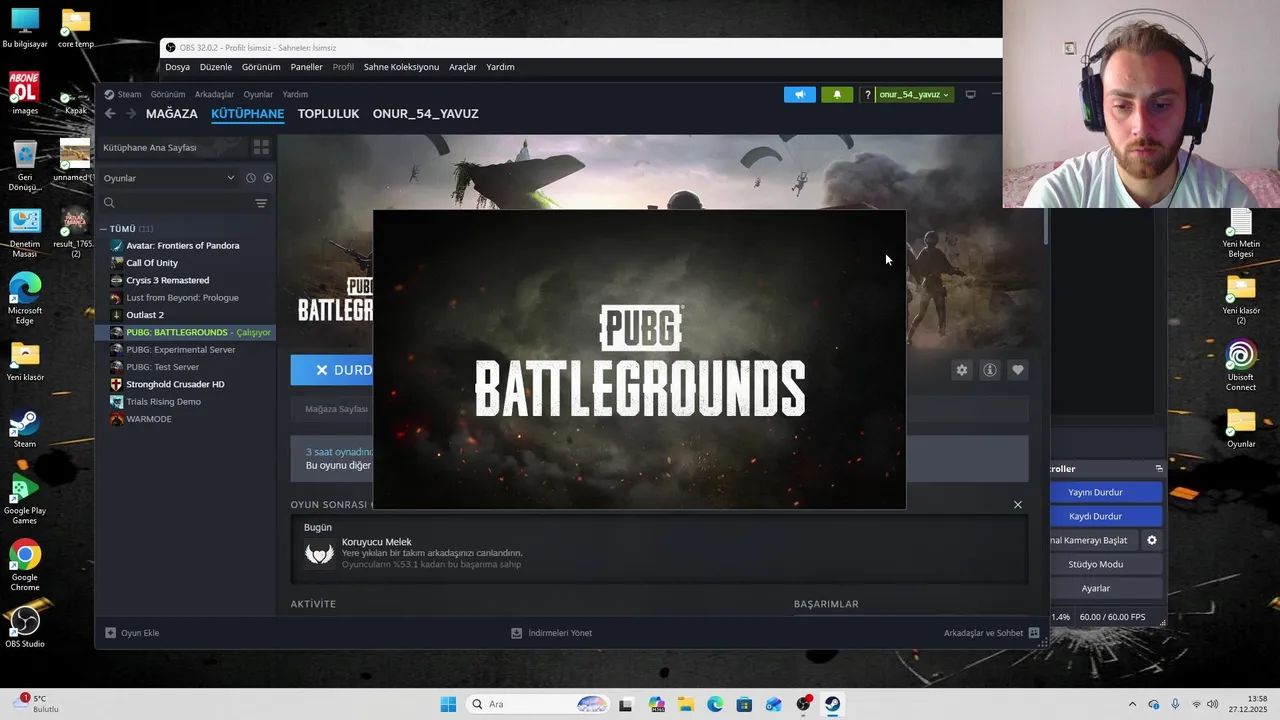The width and height of the screenshot is (1280, 720).
Task: Click the Steam help question mark icon
Action: [867, 94]
